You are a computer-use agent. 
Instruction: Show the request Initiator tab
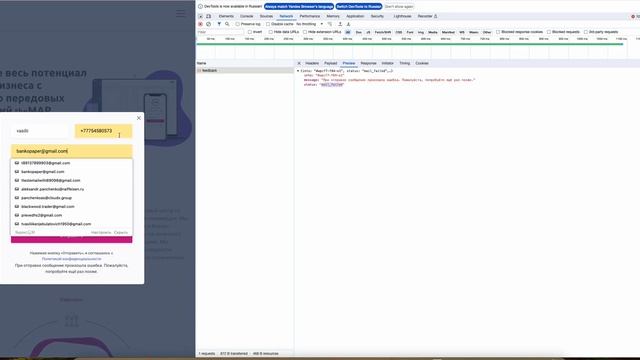pyautogui.click(x=387, y=63)
